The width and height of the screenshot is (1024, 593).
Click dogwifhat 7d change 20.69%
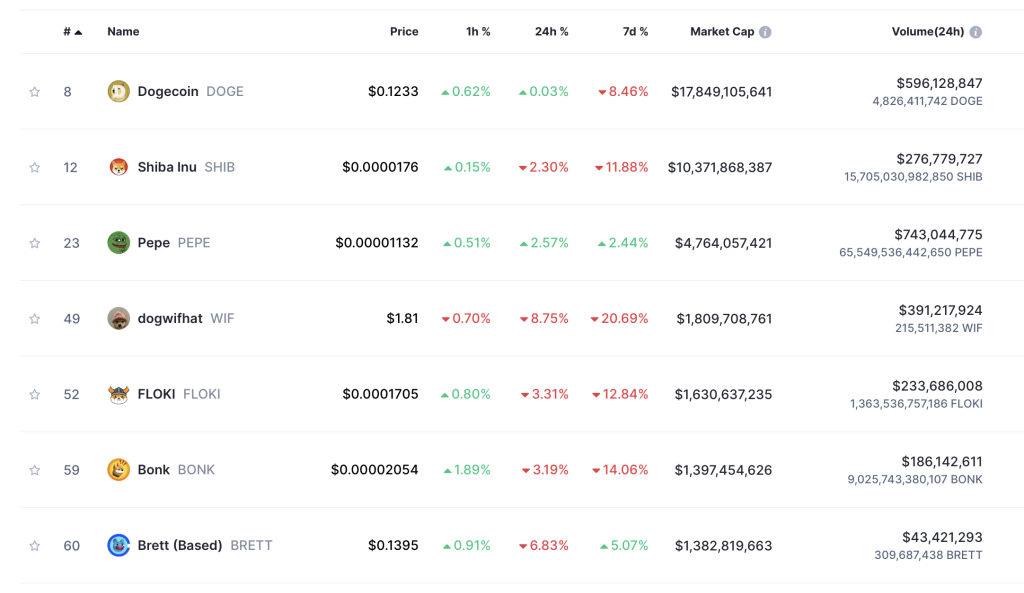click(619, 319)
